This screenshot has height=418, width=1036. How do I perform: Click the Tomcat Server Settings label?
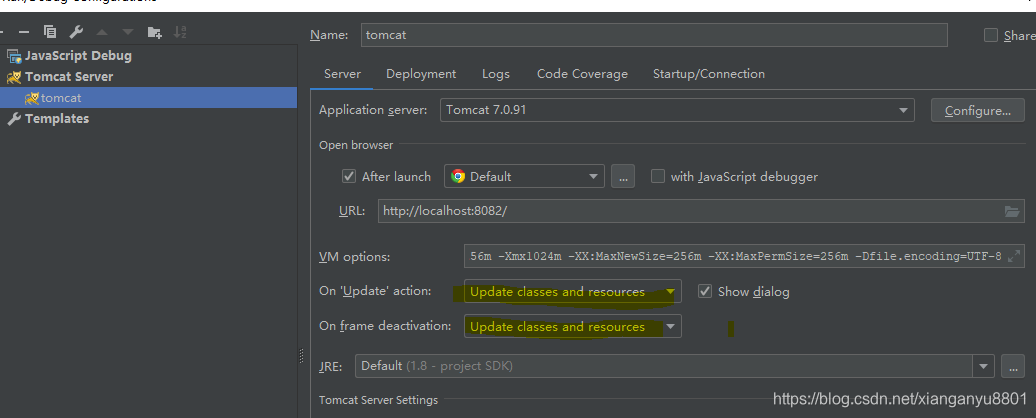point(379,400)
